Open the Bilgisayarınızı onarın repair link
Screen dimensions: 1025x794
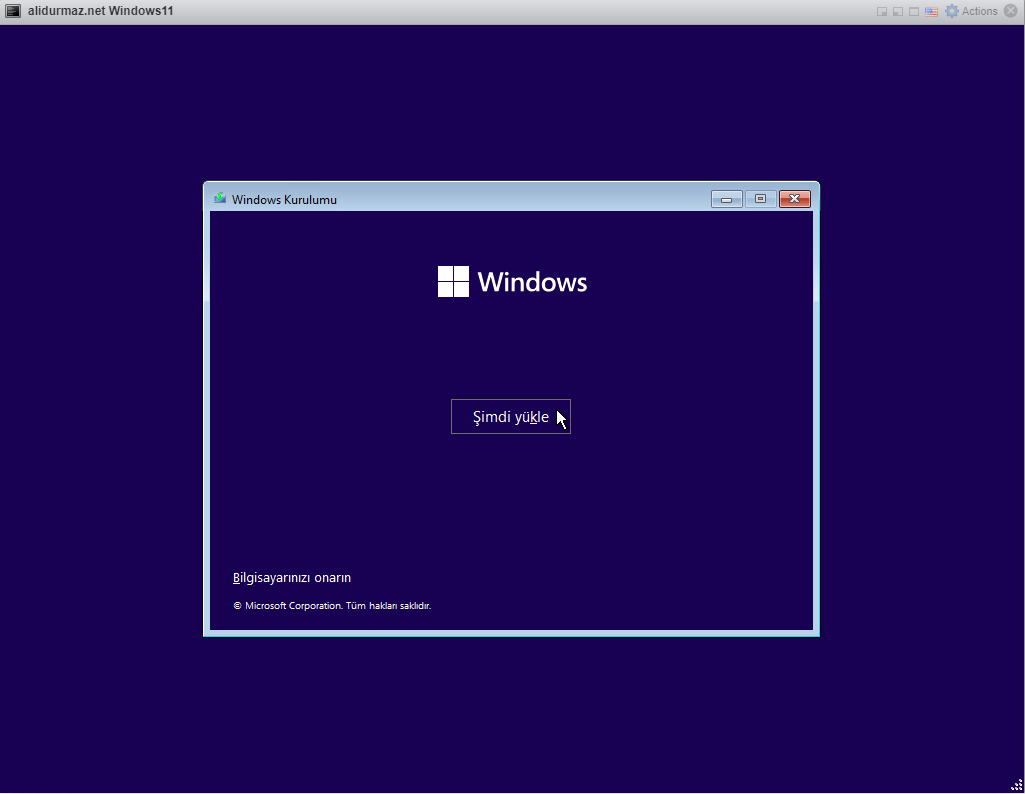click(292, 578)
